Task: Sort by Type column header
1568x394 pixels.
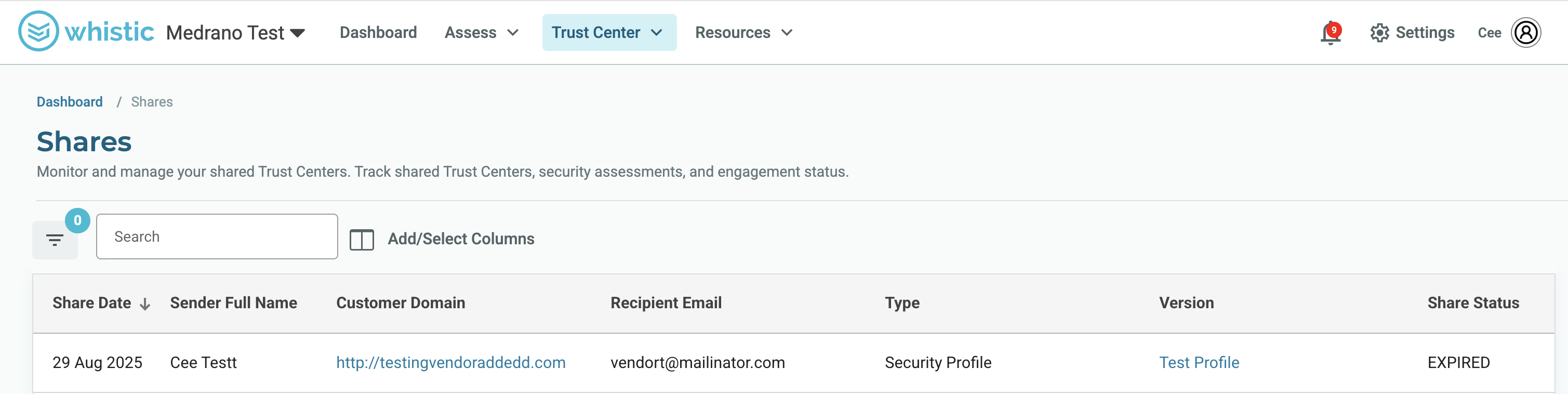Action: (902, 303)
